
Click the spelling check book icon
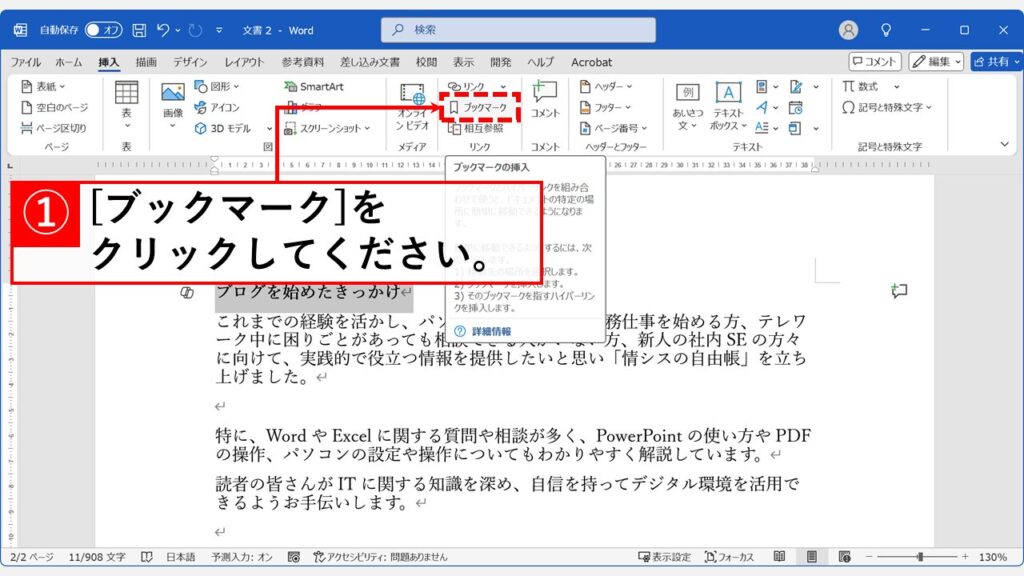147,557
